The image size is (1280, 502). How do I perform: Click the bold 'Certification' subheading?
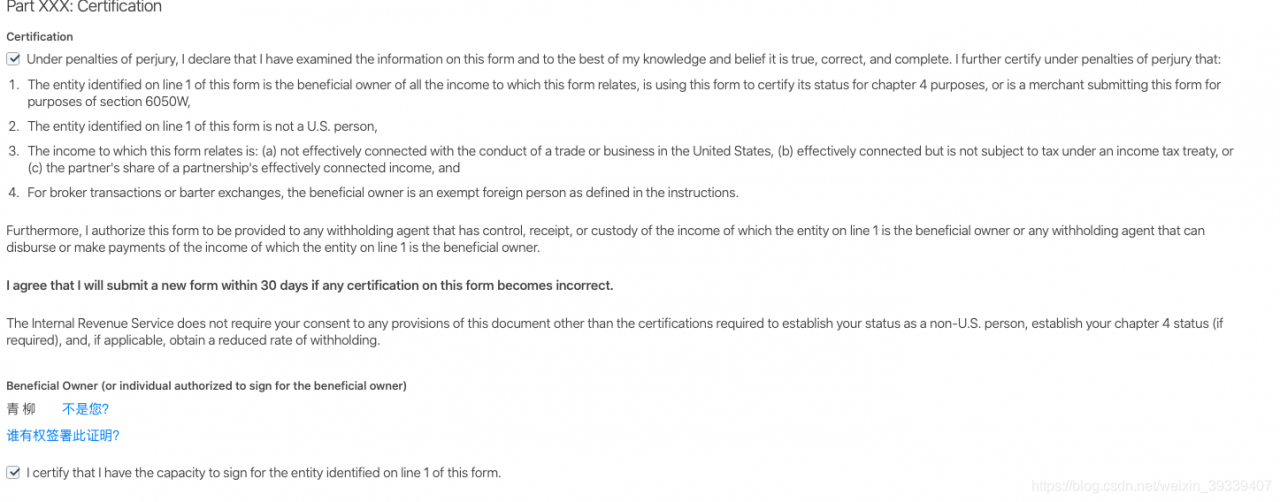coord(39,37)
